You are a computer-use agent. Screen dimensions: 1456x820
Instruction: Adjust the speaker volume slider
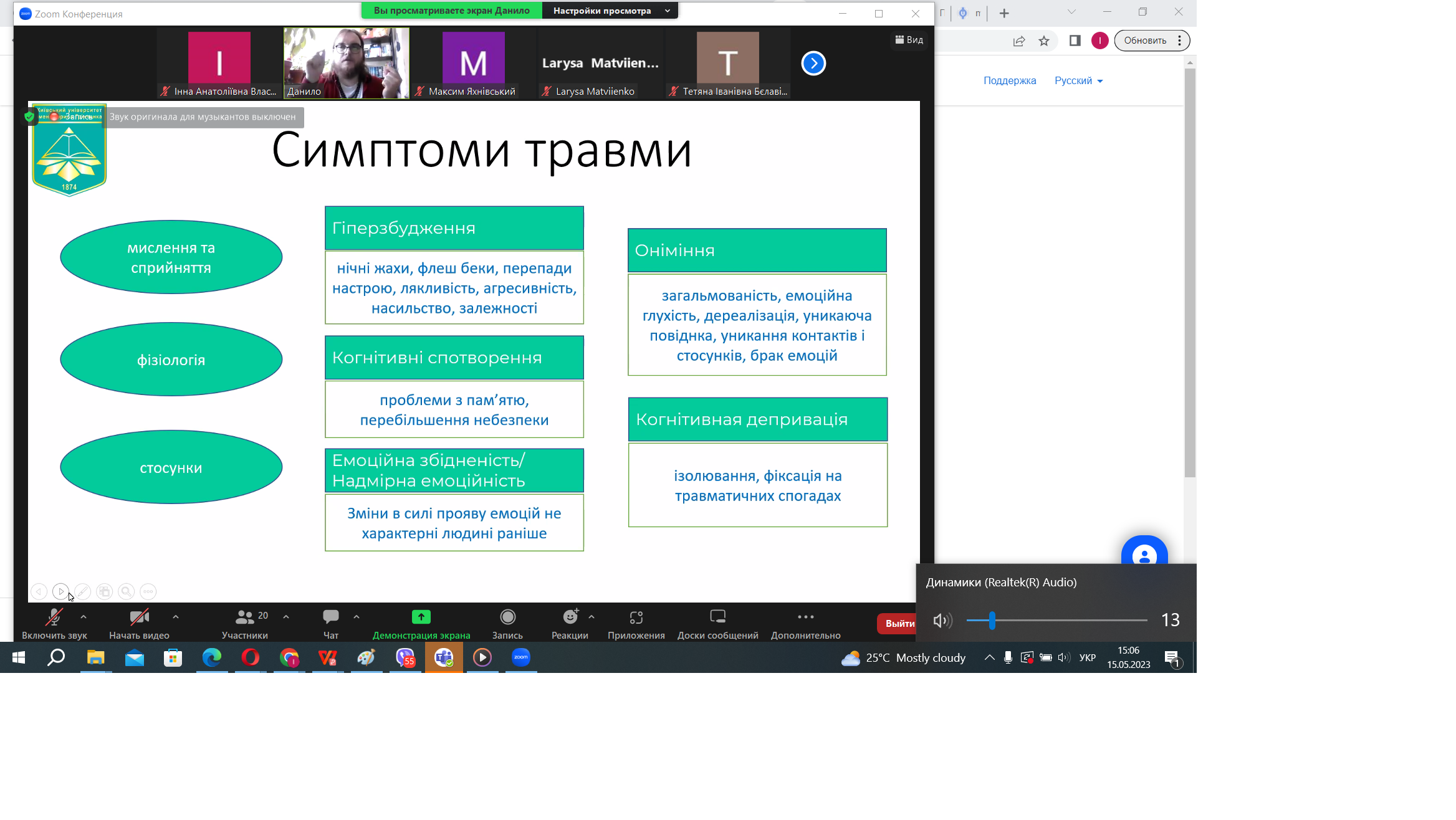(x=992, y=620)
